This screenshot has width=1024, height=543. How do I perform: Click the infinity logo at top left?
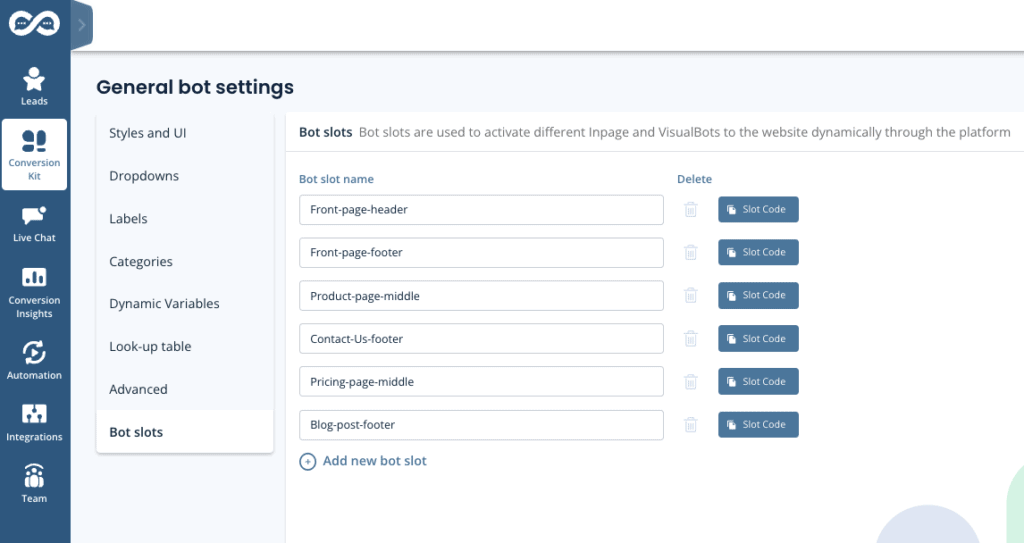tap(34, 24)
